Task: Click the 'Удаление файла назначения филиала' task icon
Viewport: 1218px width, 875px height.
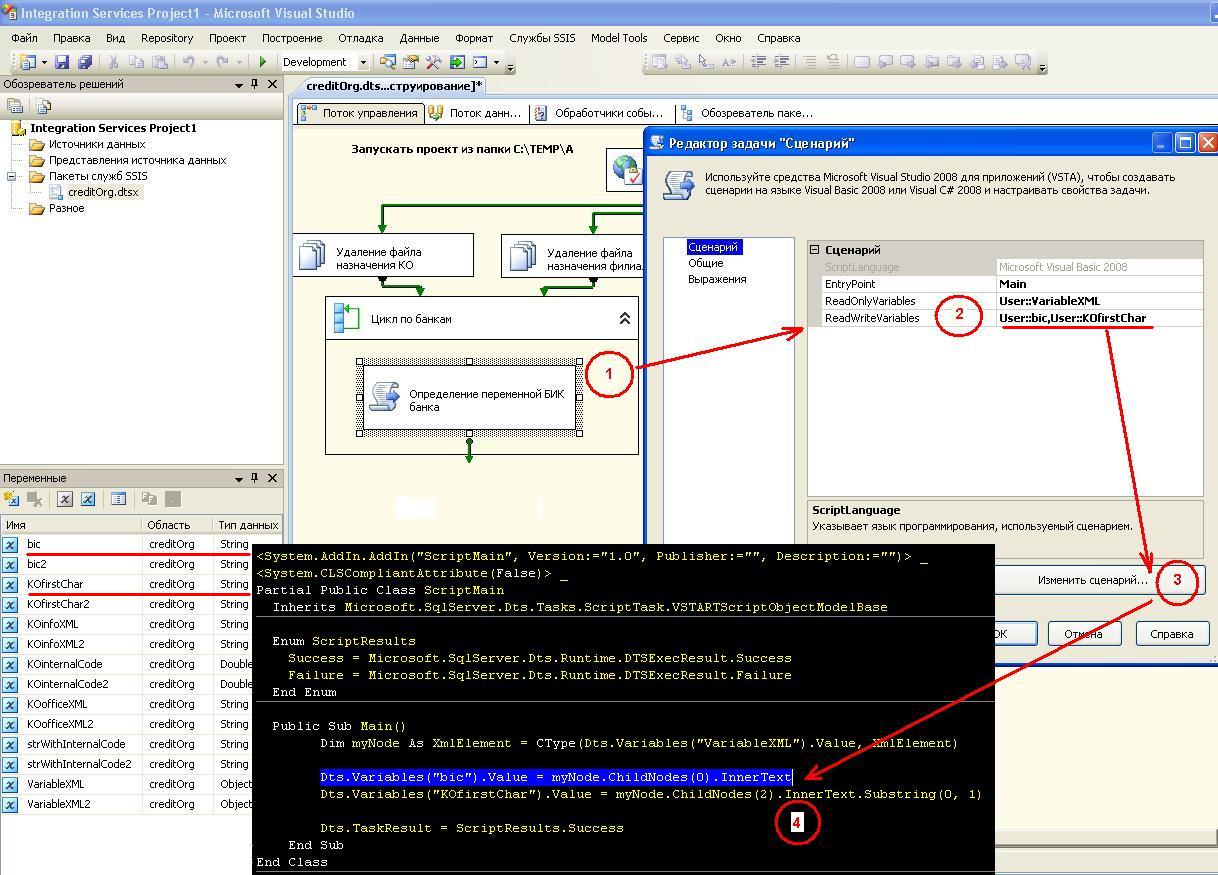Action: (x=523, y=256)
